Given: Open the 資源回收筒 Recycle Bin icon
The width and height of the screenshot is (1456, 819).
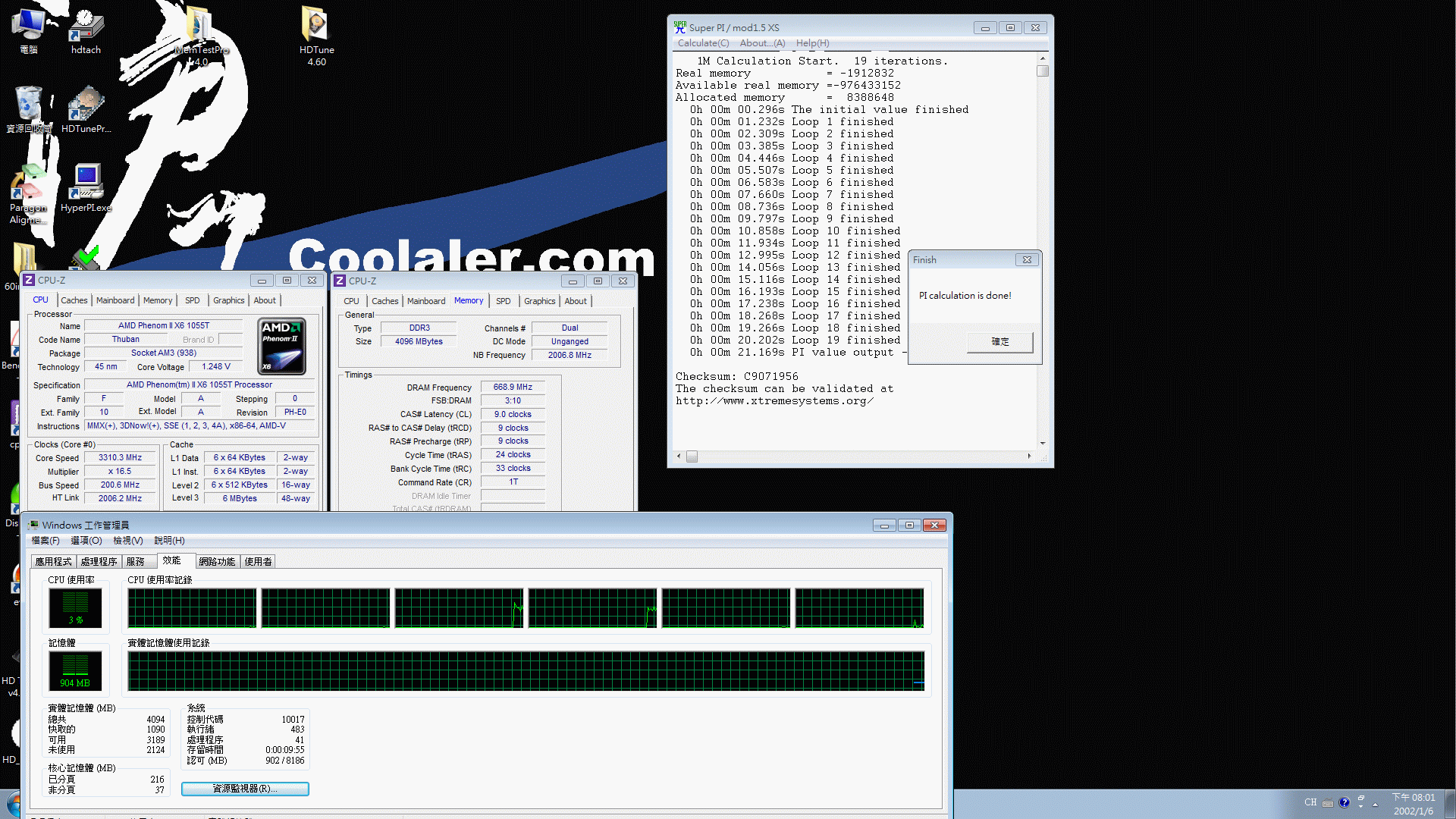Looking at the screenshot, I should pos(29,108).
